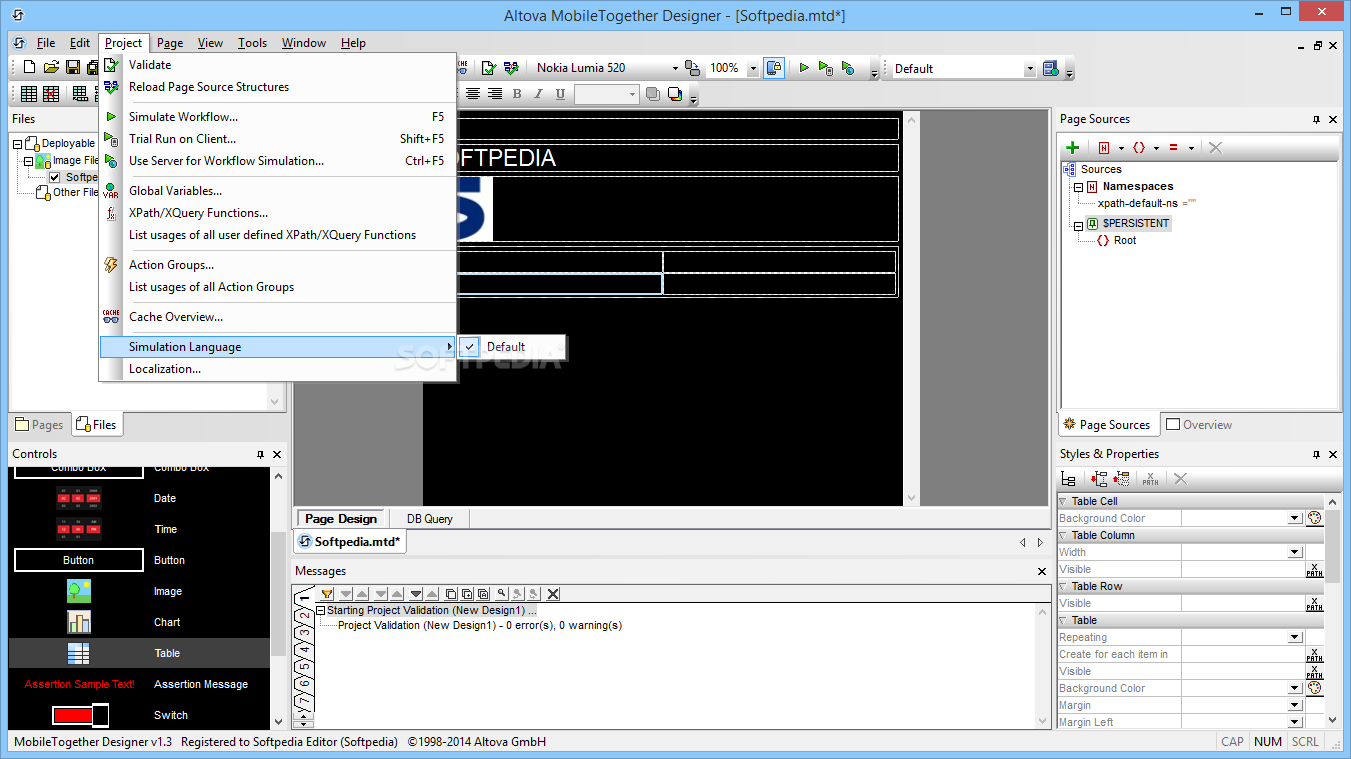Screen dimensions: 1351x759
Task: Click the filter funnel icon in Messages
Action: coord(327,594)
